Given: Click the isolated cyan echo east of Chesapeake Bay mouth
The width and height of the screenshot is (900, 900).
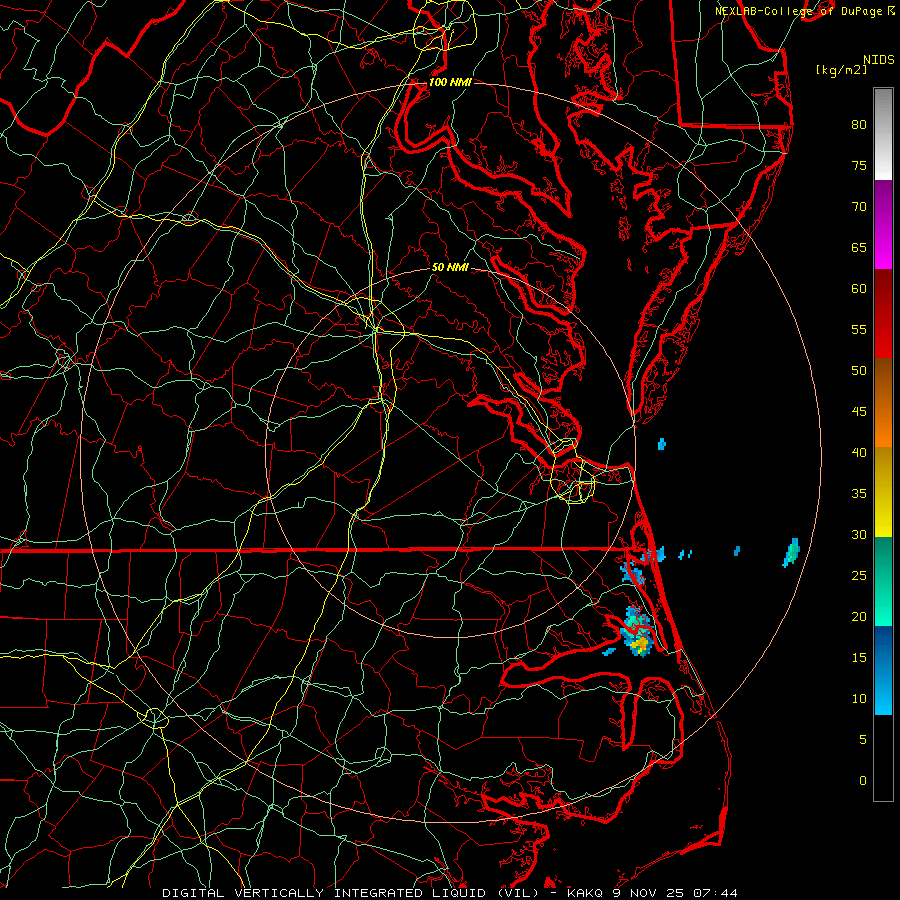Looking at the screenshot, I should tap(662, 444).
